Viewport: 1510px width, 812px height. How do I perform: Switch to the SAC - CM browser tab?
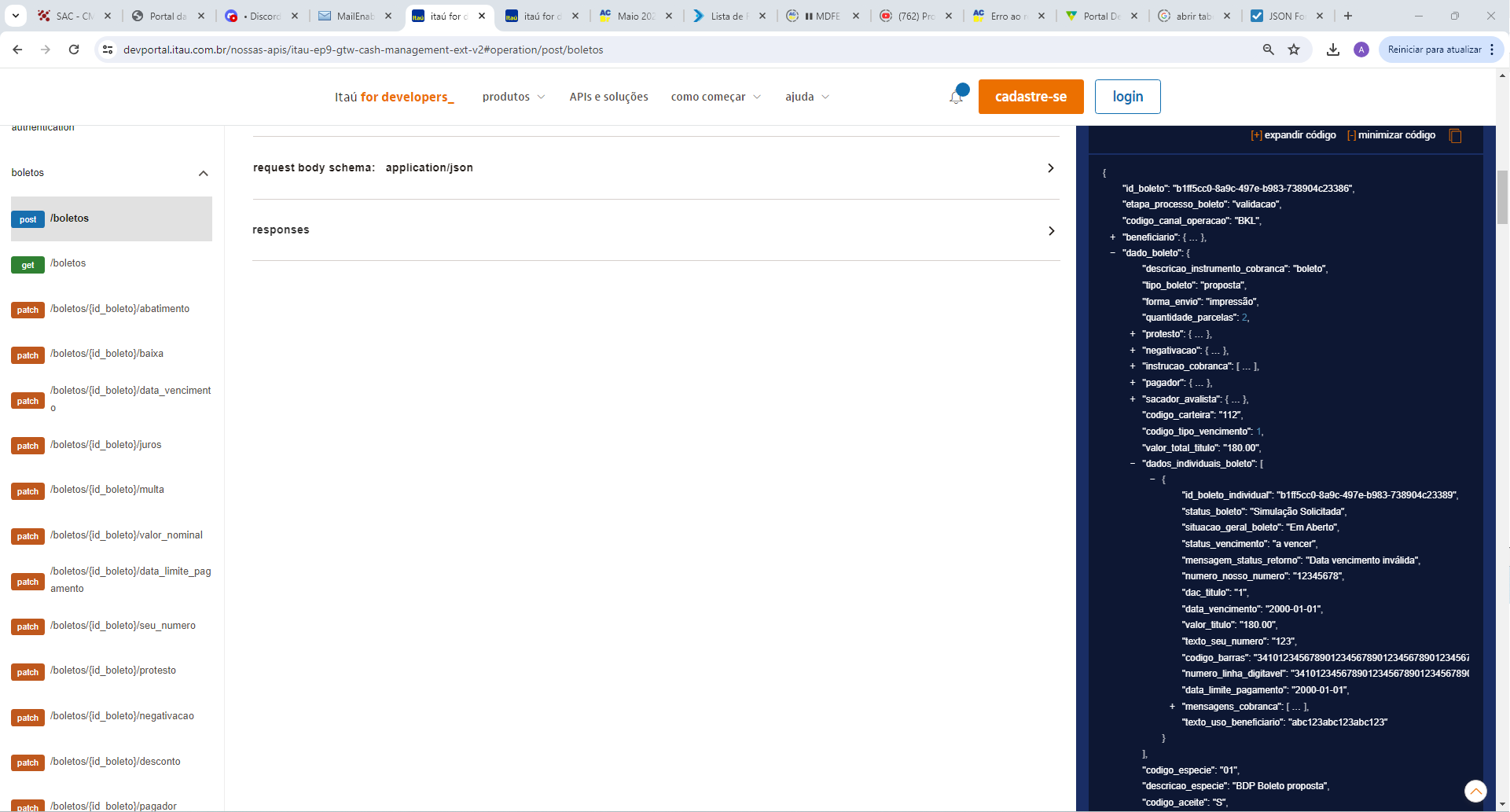tap(75, 16)
